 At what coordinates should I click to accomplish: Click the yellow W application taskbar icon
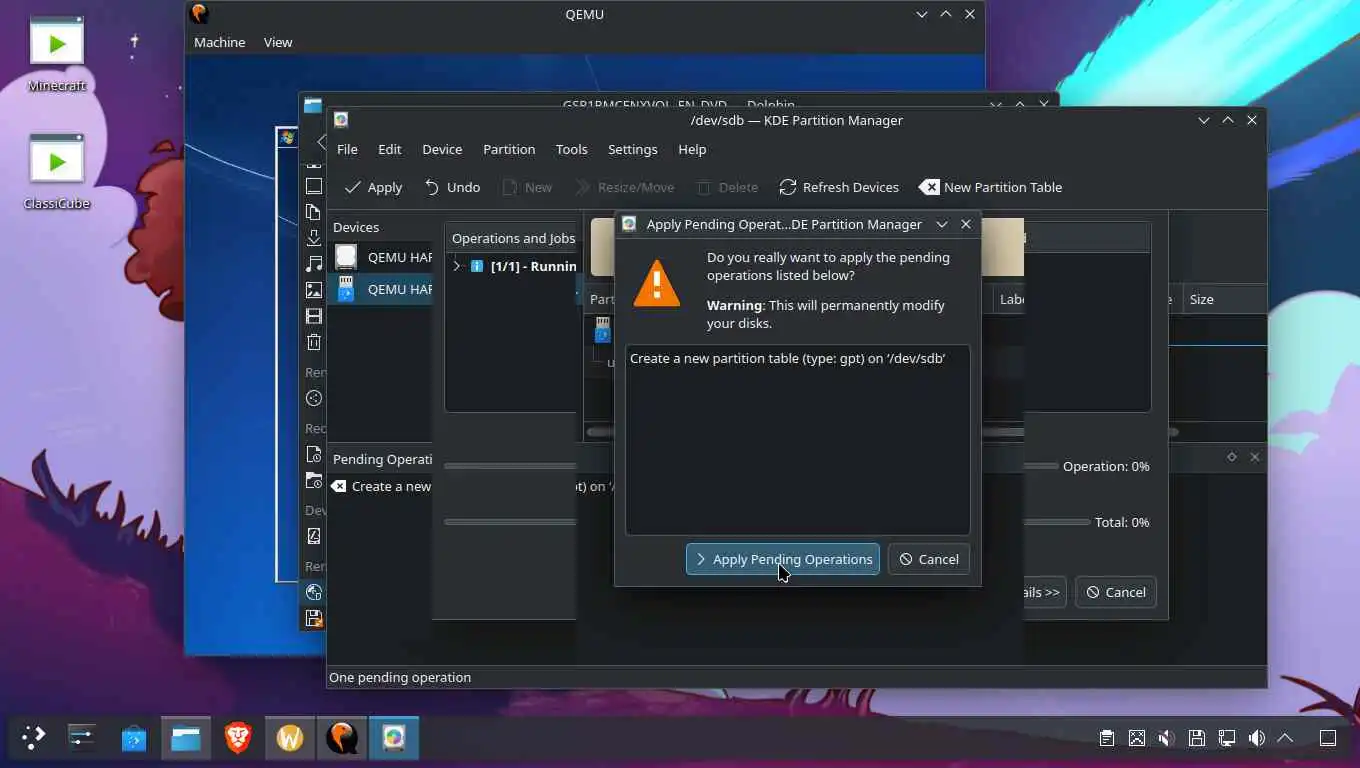point(290,738)
